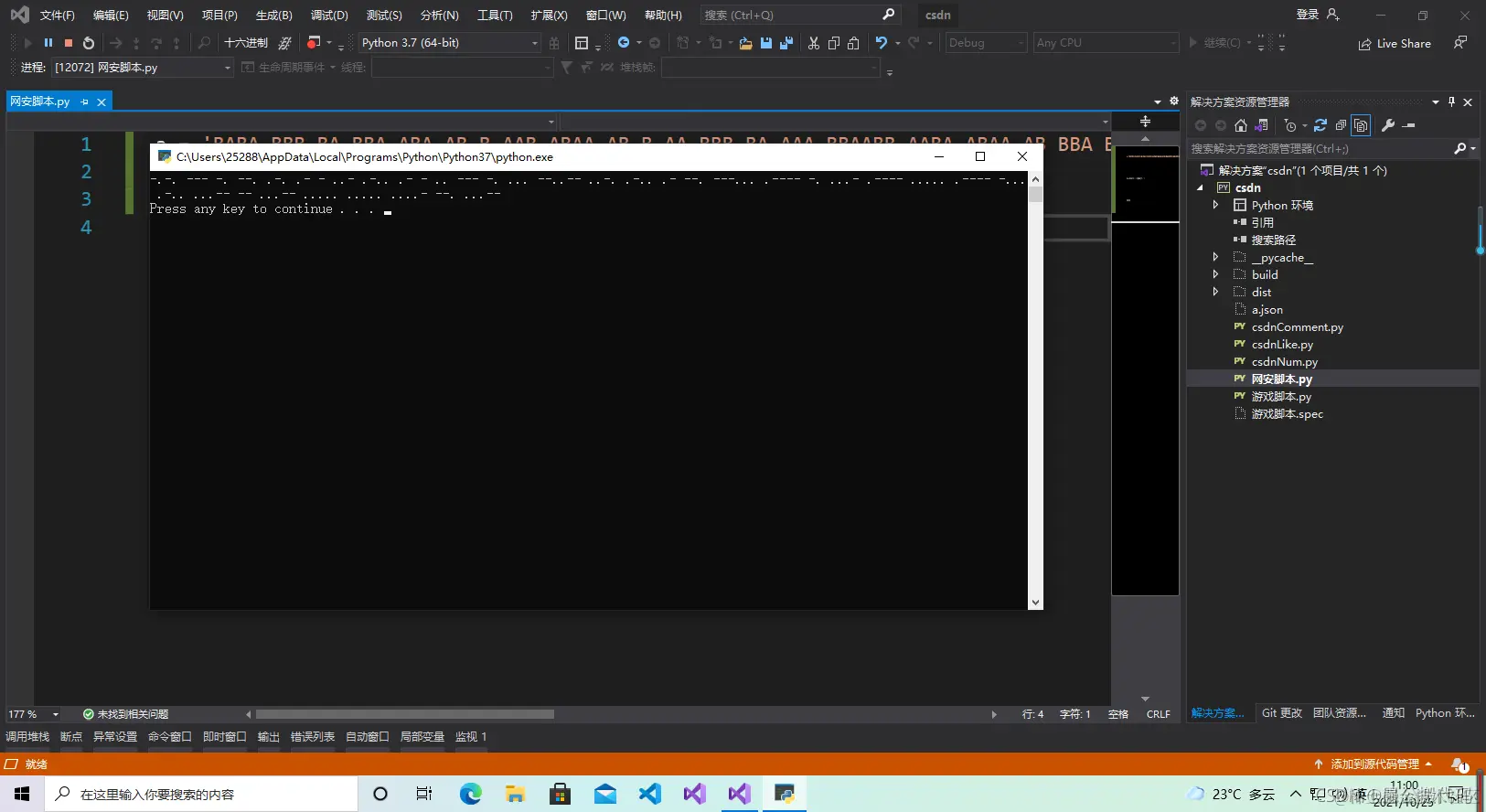Open the Any CPU platform dropdown
1486x812 pixels.
[x=1106, y=43]
